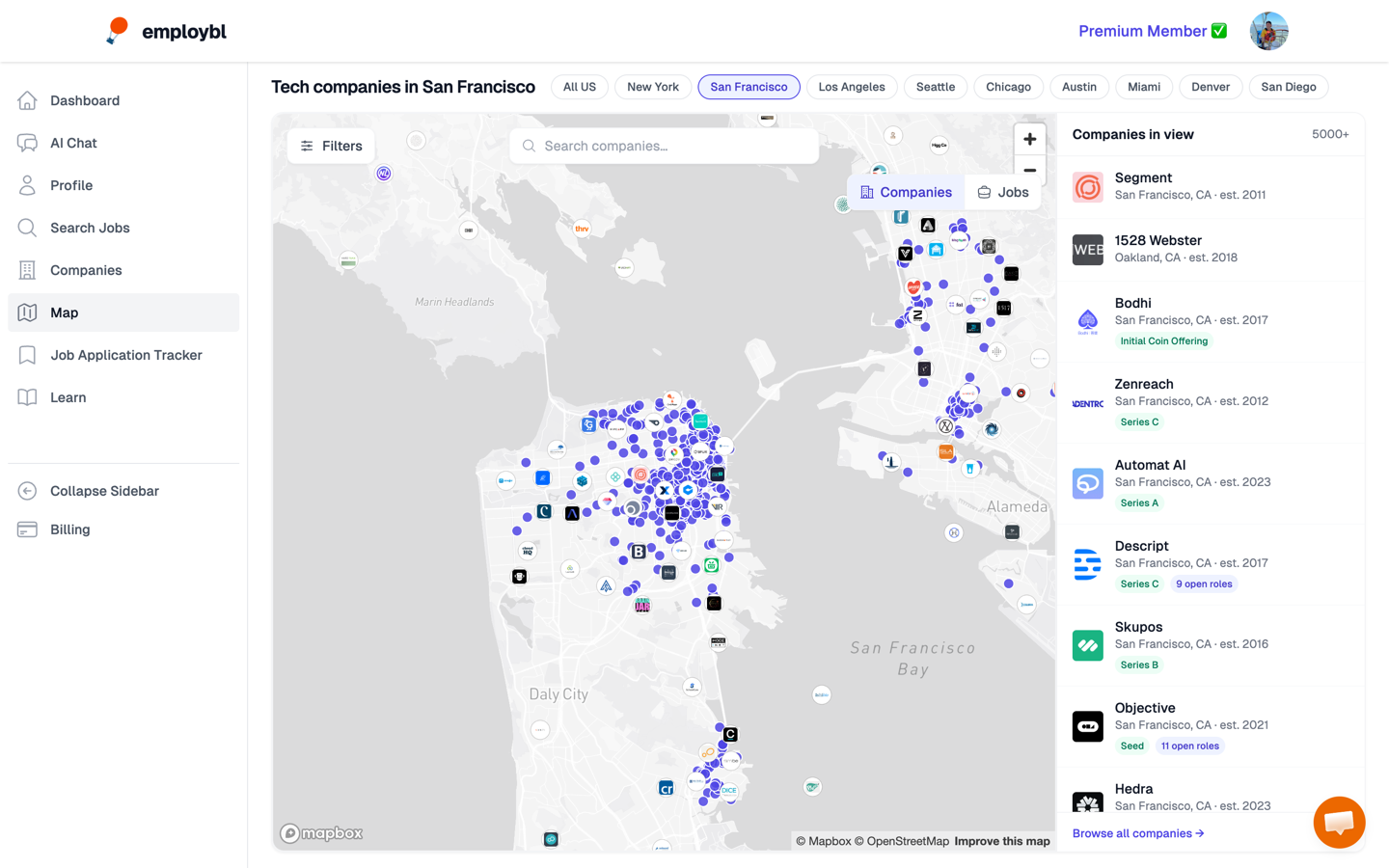Click Objective's 11 open roles badge

point(1190,746)
